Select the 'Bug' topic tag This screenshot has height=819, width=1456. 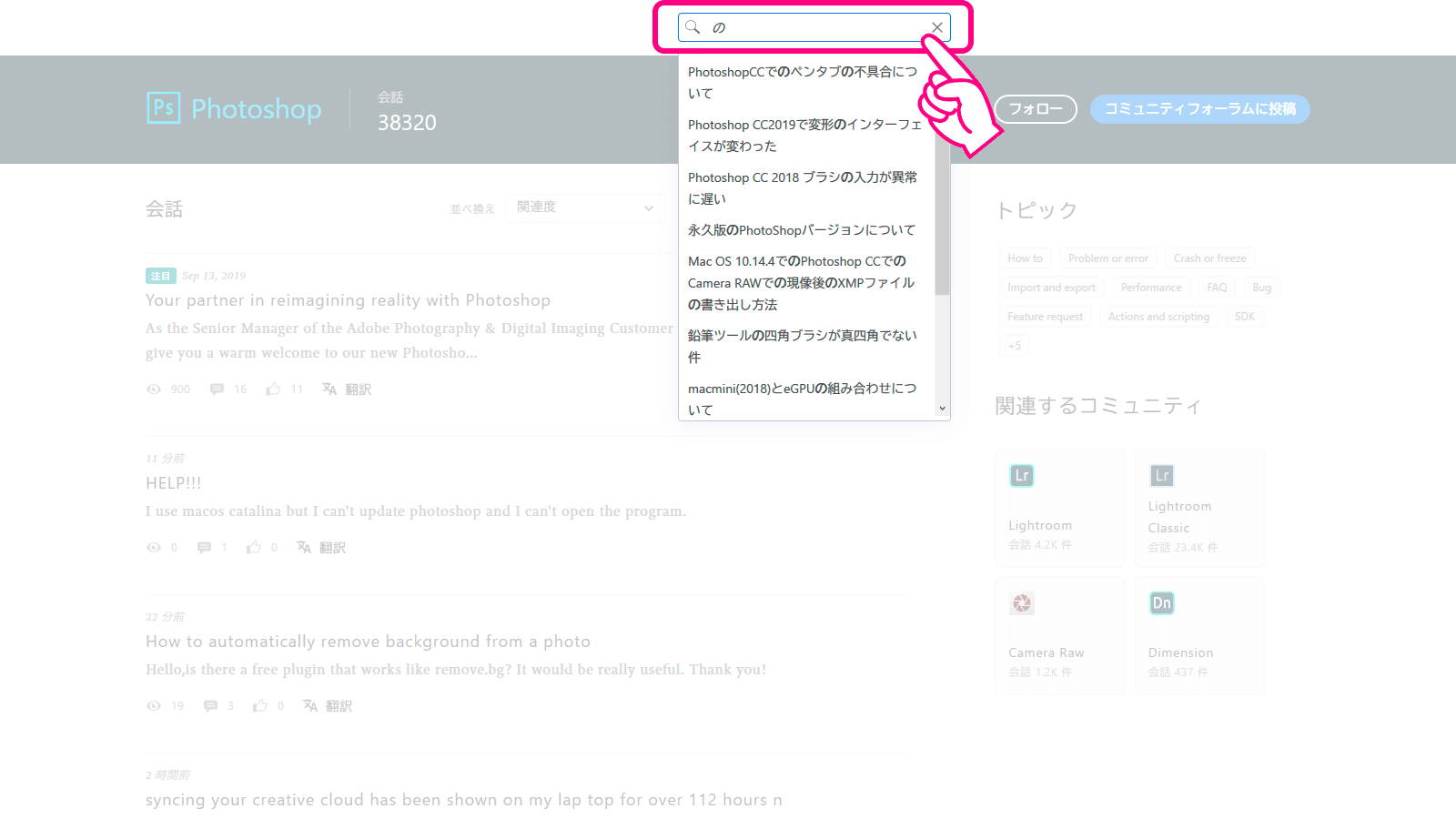[x=1261, y=288]
